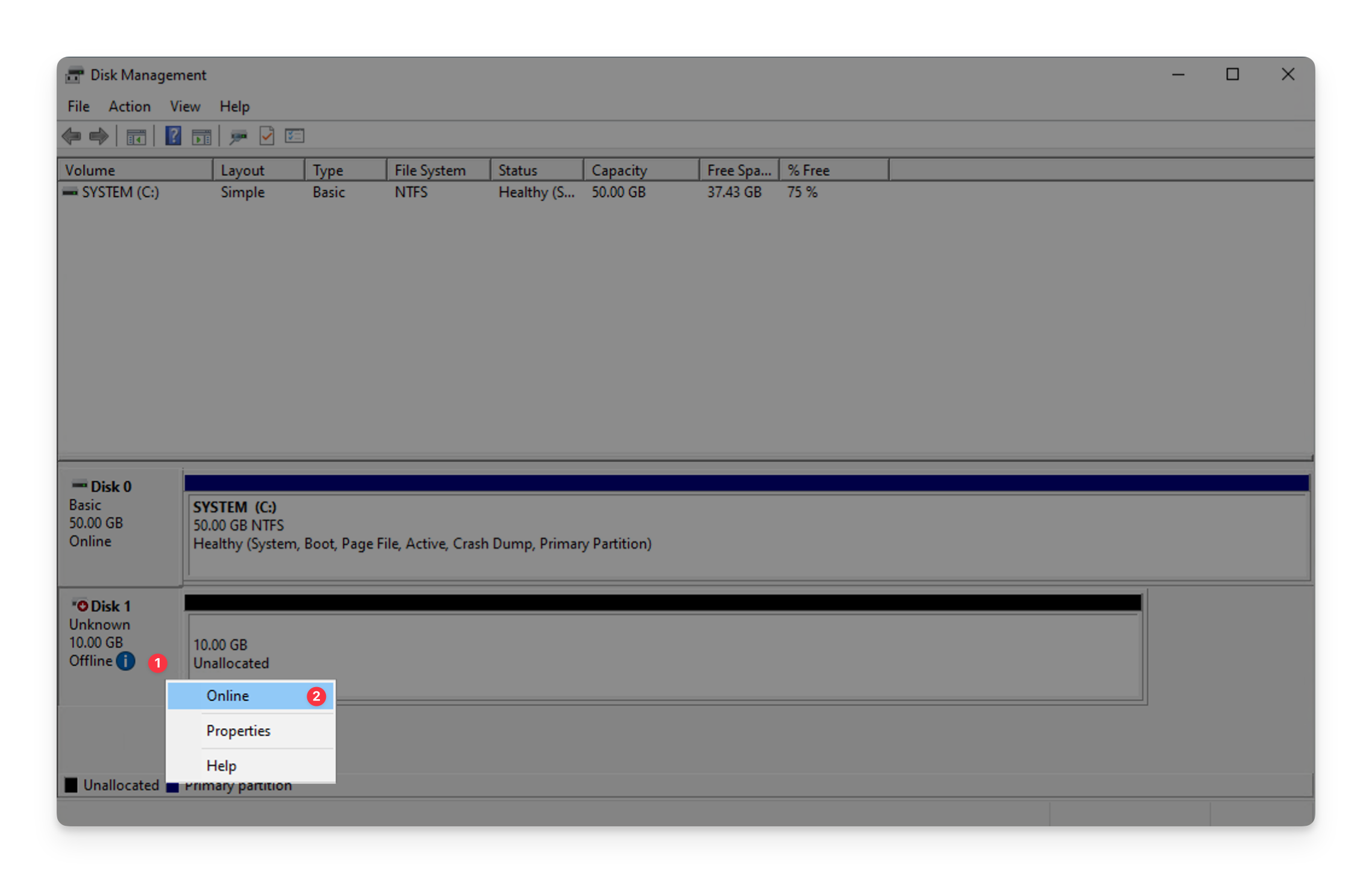Screen dimensions: 1372x883
Task: Toggle the action pane toolbar icon
Action: click(202, 136)
